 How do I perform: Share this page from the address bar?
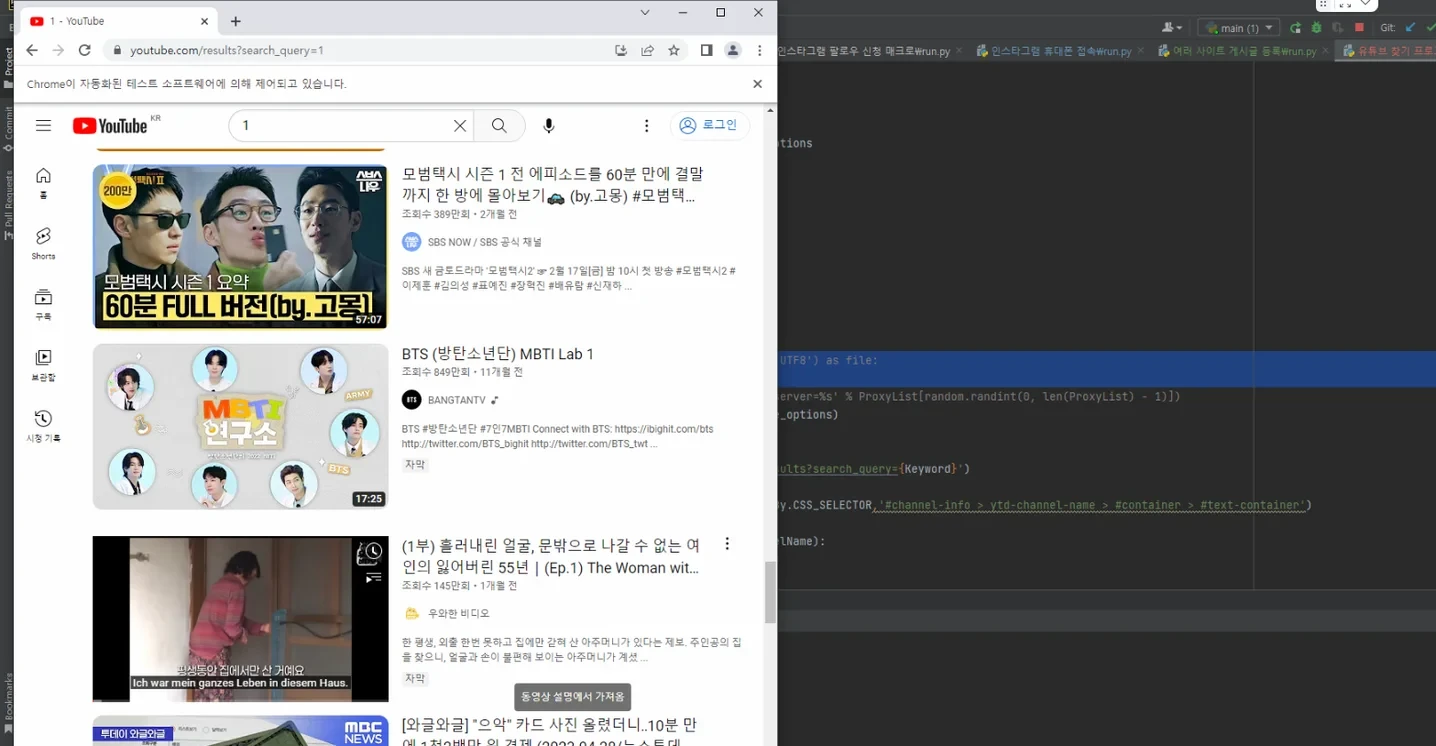pyautogui.click(x=647, y=50)
